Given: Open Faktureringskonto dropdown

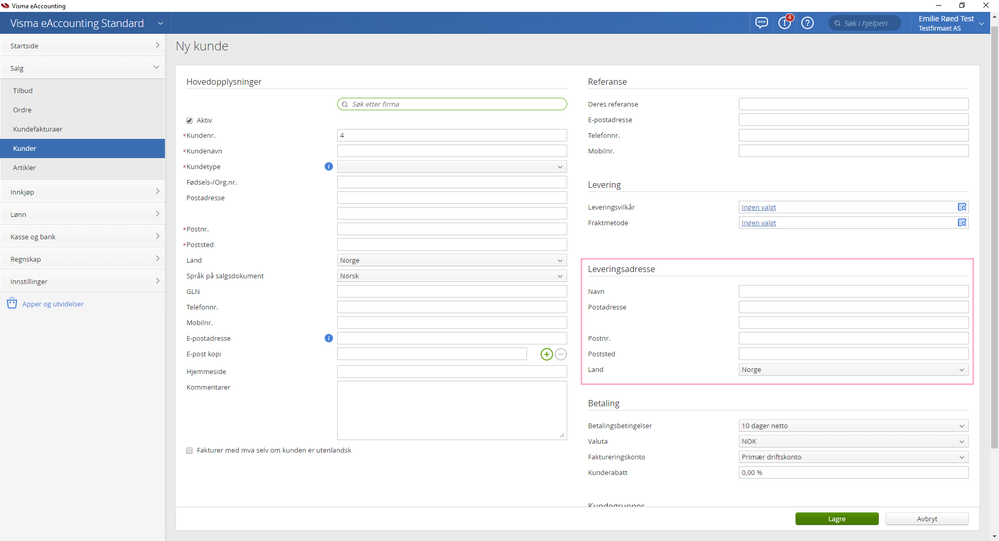Looking at the screenshot, I should pyautogui.click(x=854, y=457).
